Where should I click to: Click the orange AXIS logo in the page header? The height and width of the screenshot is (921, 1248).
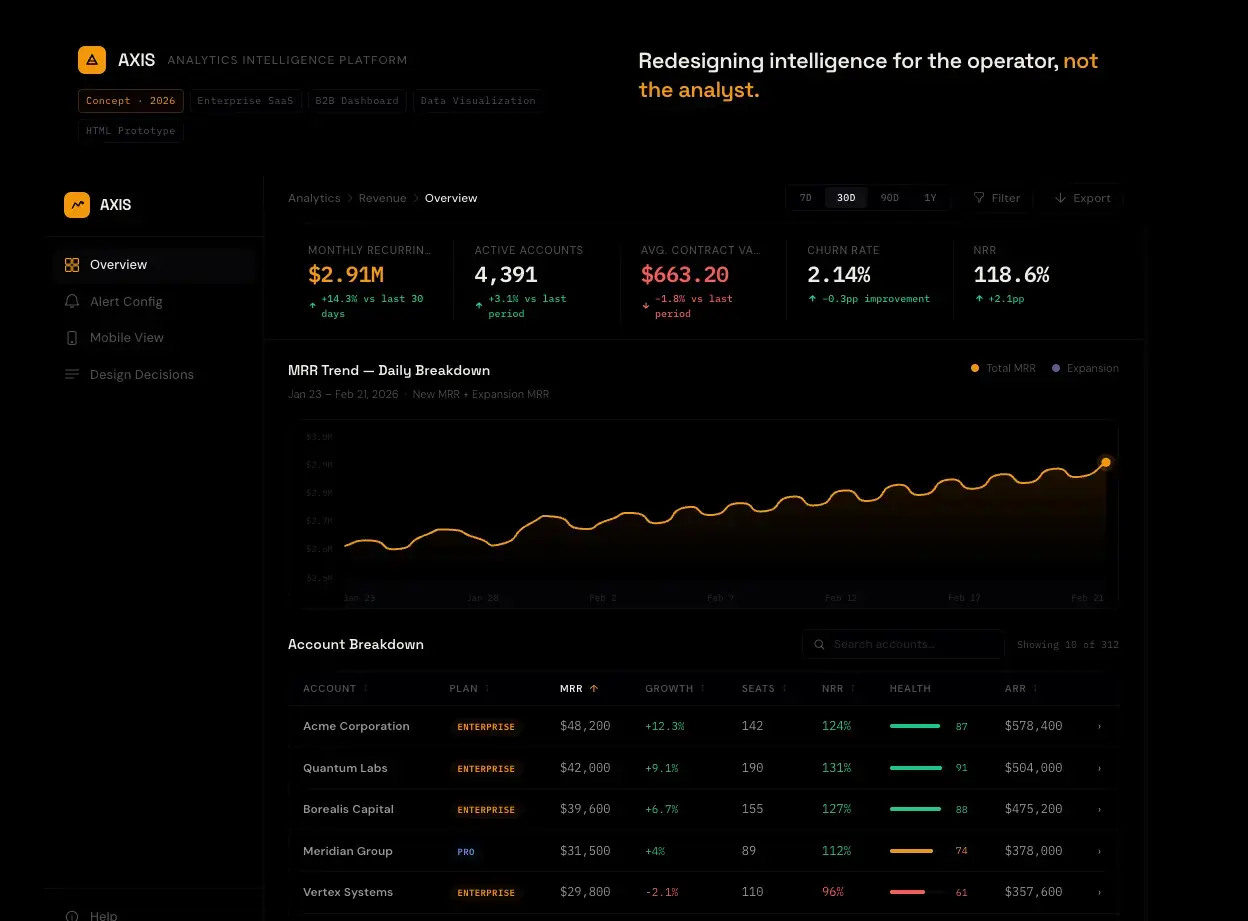click(x=92, y=60)
